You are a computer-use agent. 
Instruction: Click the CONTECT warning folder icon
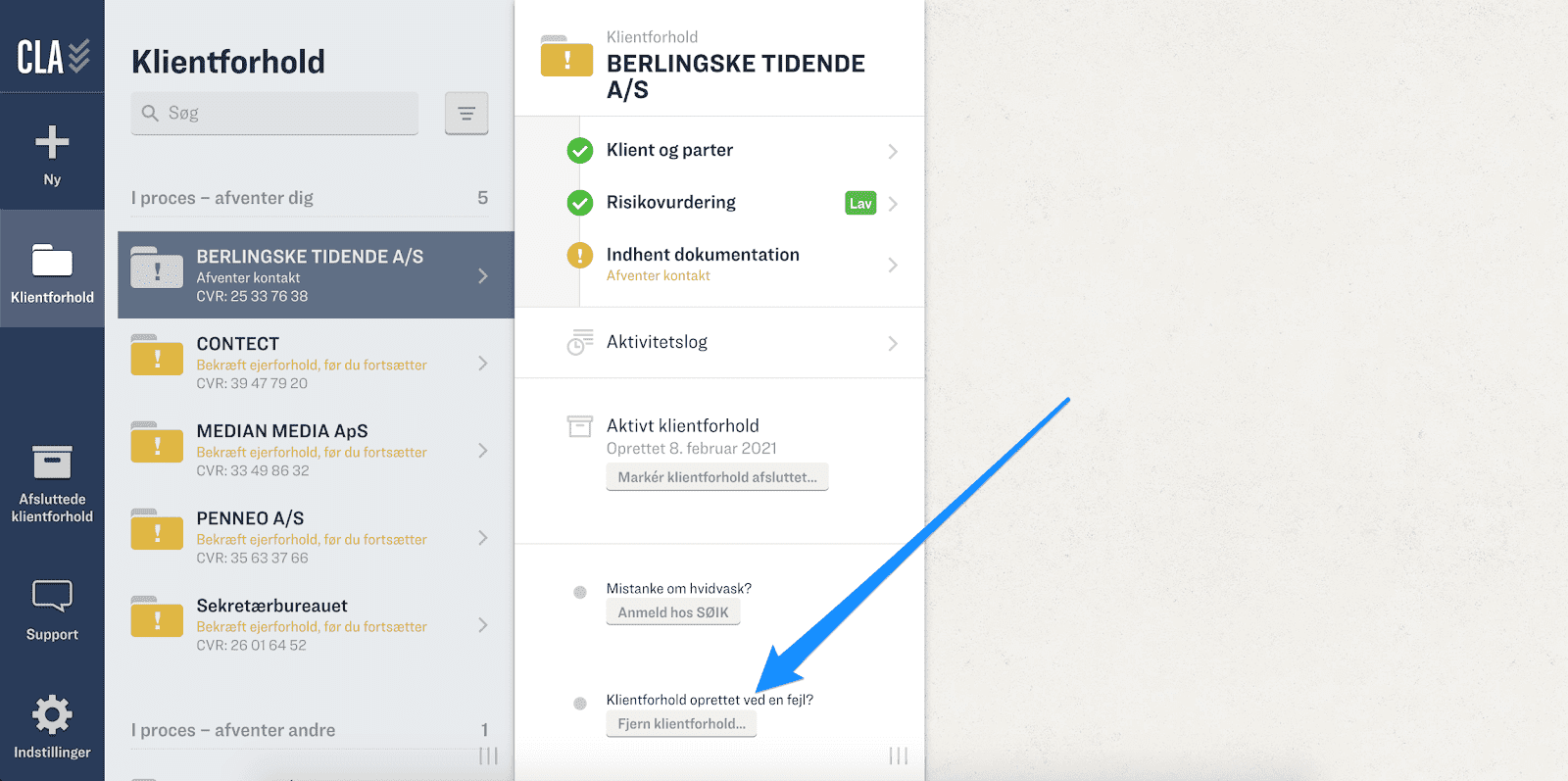point(157,355)
